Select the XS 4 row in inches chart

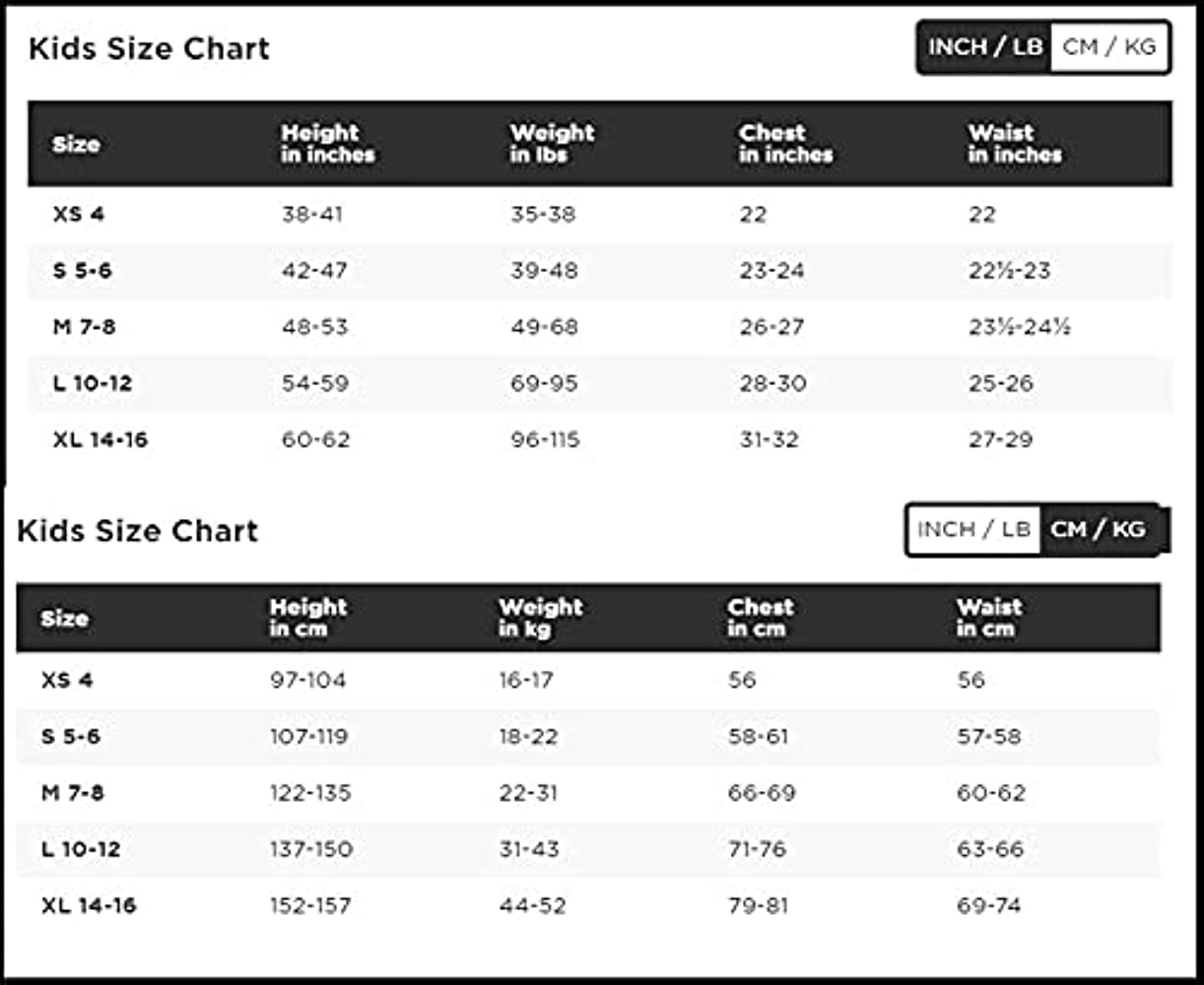(x=79, y=214)
